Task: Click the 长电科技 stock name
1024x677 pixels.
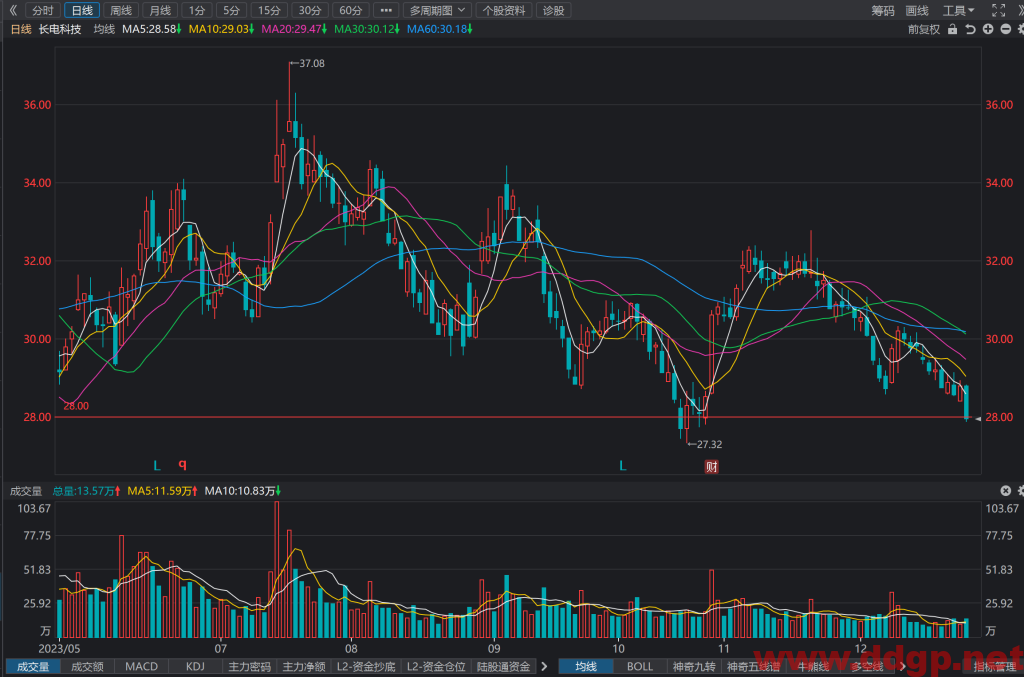Action: pyautogui.click(x=60, y=29)
